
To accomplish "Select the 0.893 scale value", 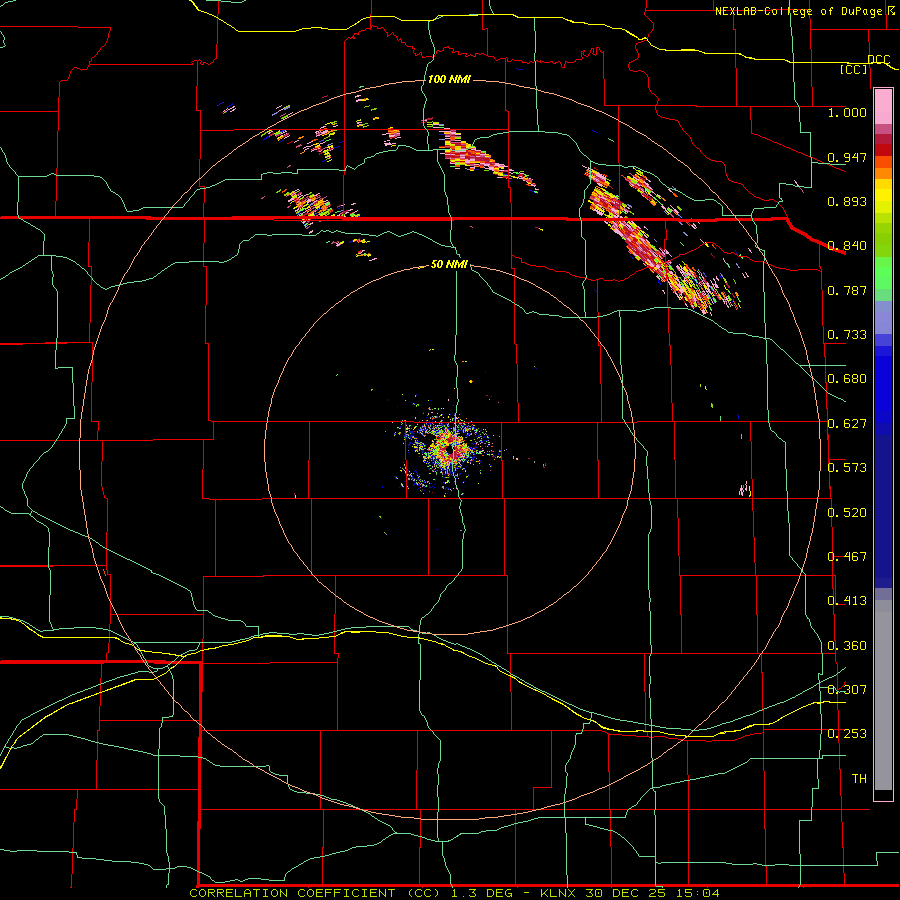I will (847, 201).
